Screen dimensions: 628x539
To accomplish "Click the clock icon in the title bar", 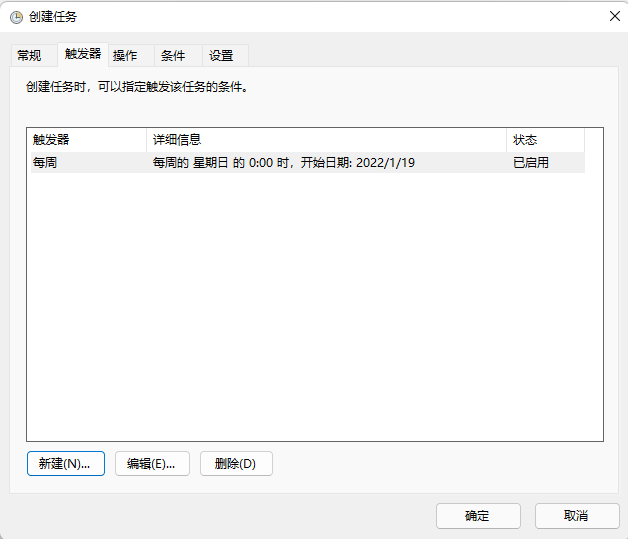I will 16,16.
